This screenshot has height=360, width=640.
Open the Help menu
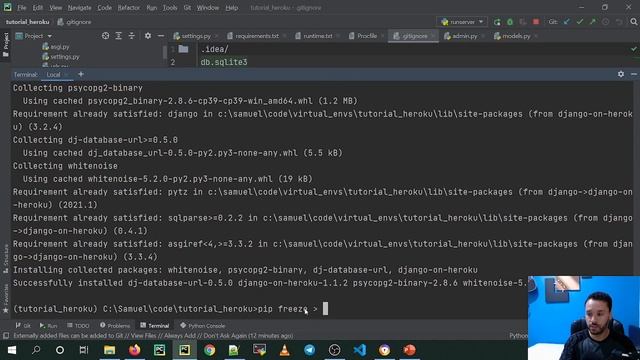[231, 8]
